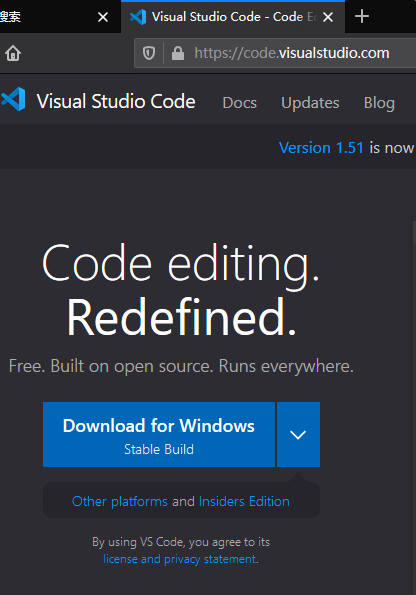Close the Visual Studio Code tab
Image resolution: width=416 pixels, height=595 pixels.
(328, 17)
